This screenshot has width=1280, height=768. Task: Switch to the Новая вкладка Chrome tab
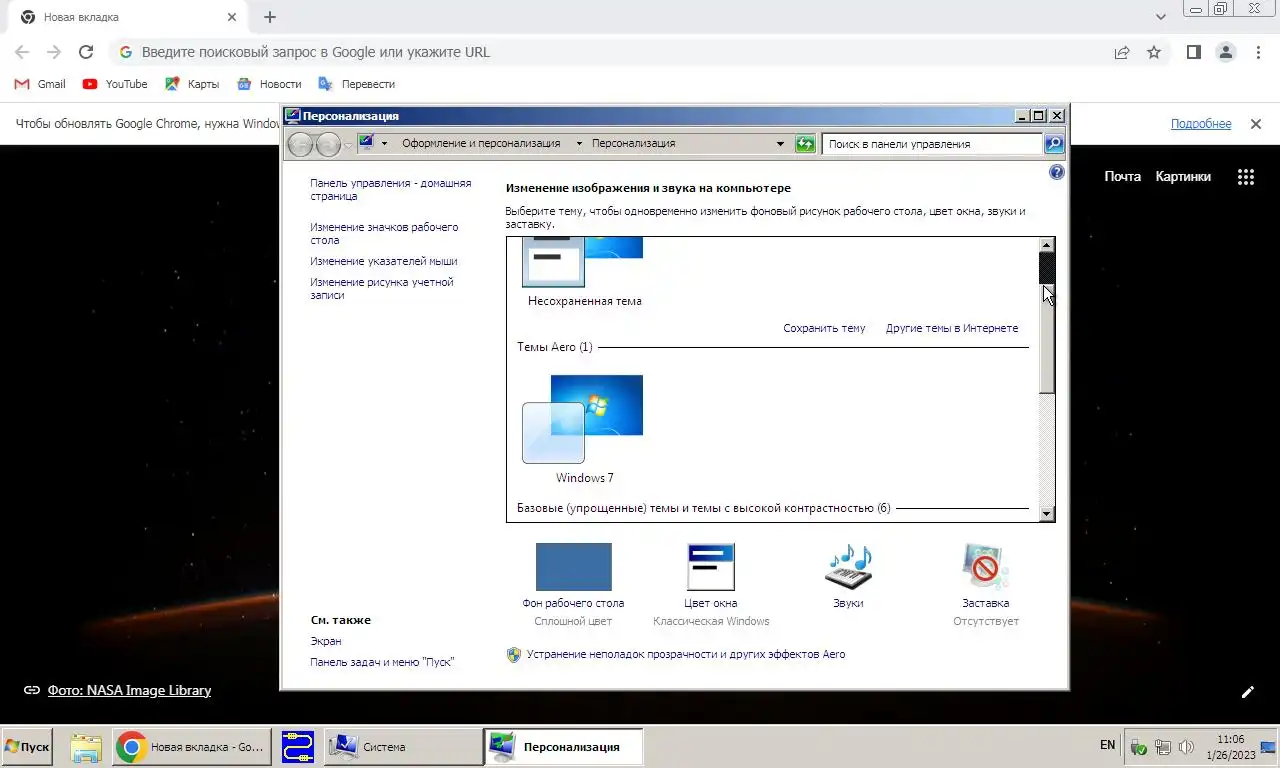point(128,17)
